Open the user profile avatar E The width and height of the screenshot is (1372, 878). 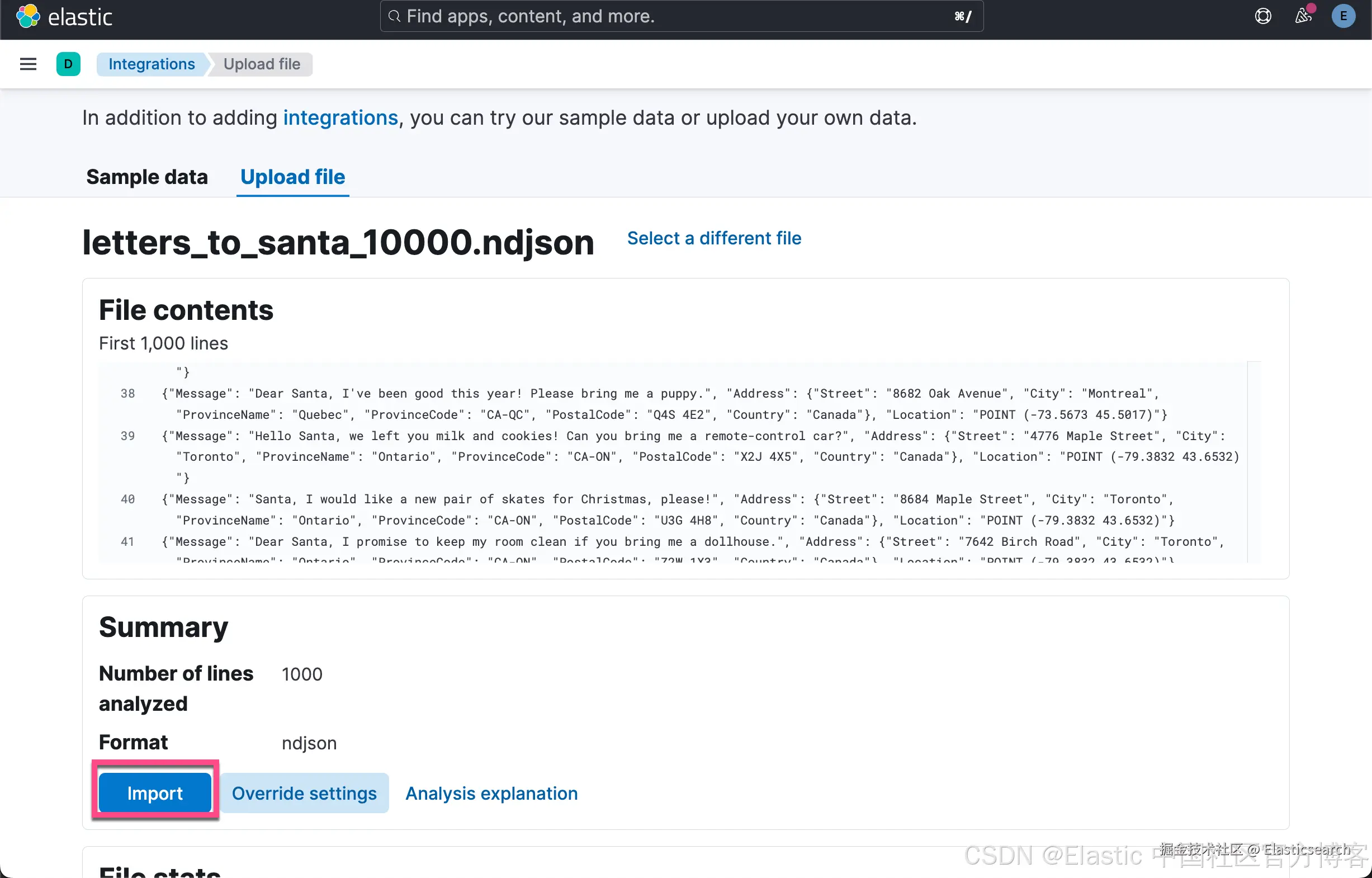(x=1343, y=16)
